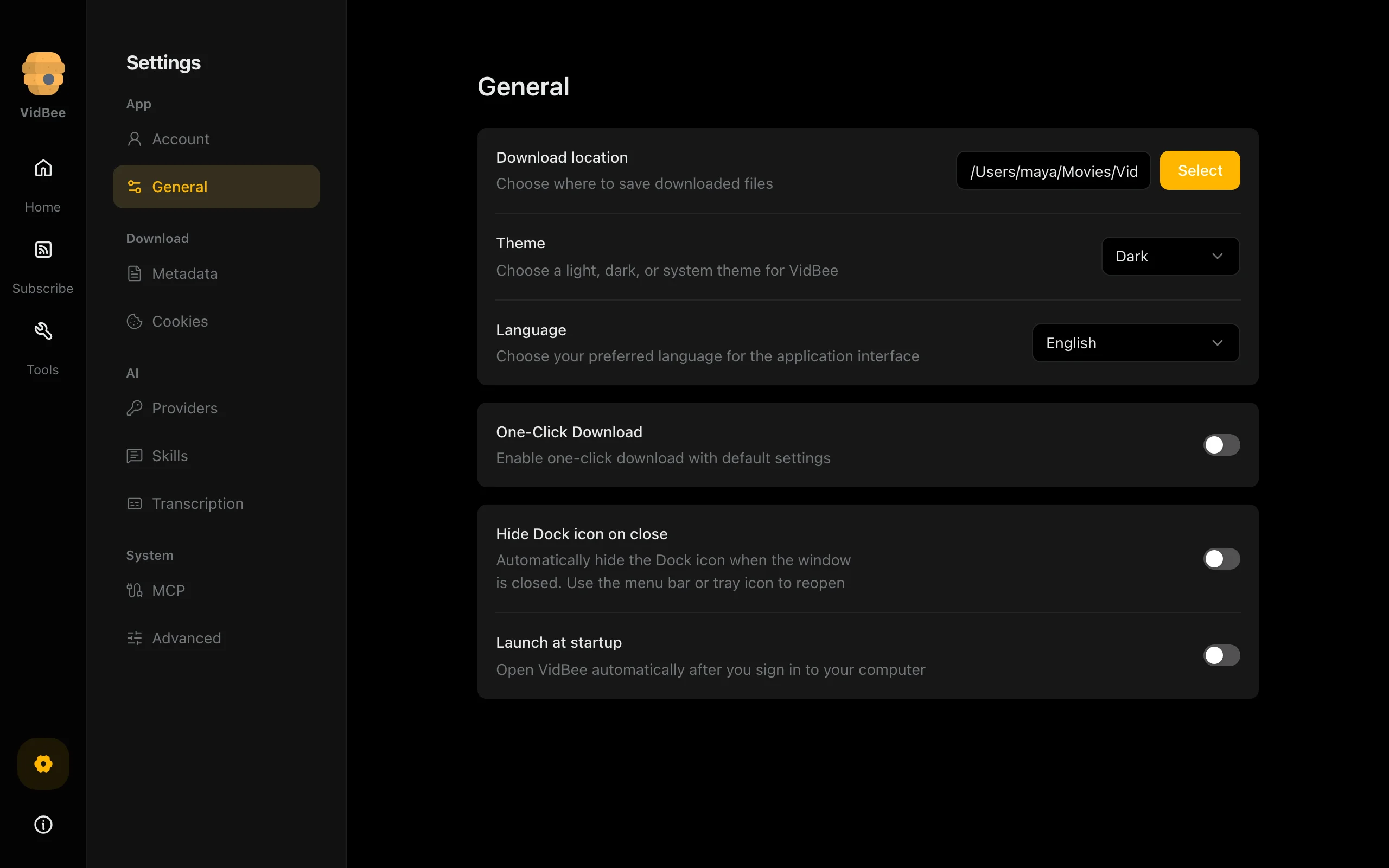Click the large General page heading
This screenshot has height=868, width=1389.
coord(524,87)
